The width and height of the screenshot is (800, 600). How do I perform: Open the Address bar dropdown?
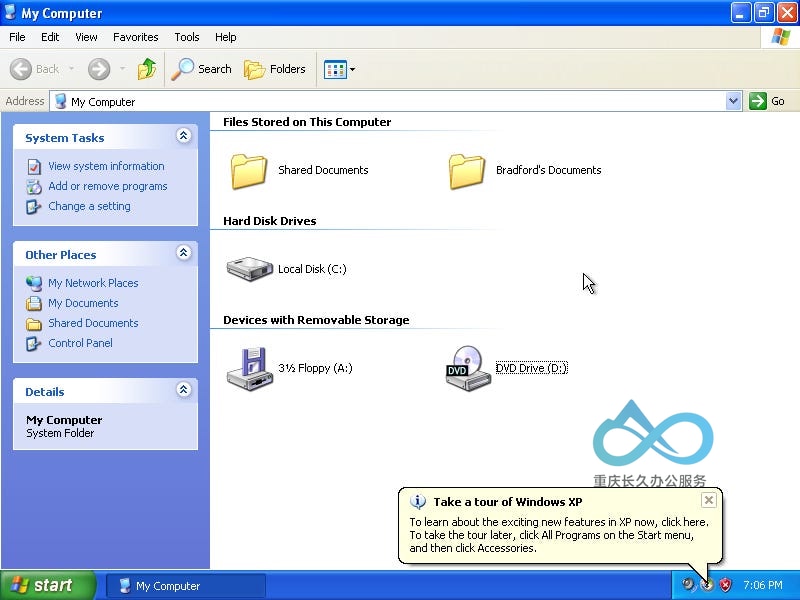pos(734,101)
